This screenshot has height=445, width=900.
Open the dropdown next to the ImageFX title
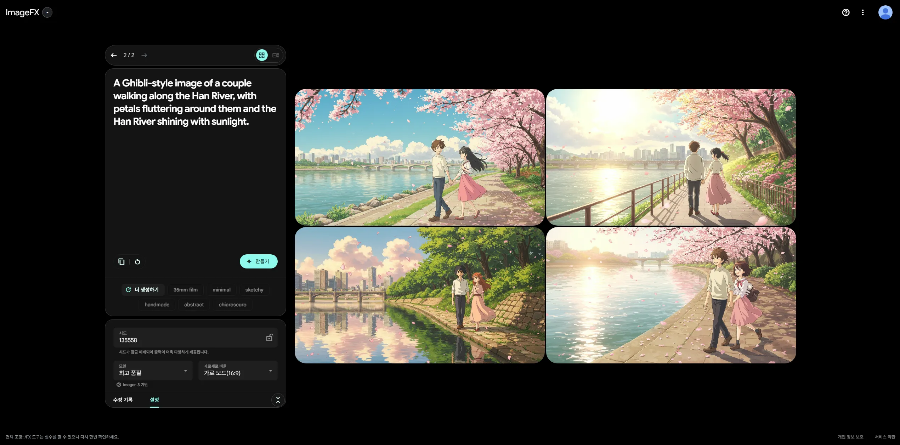[47, 12]
